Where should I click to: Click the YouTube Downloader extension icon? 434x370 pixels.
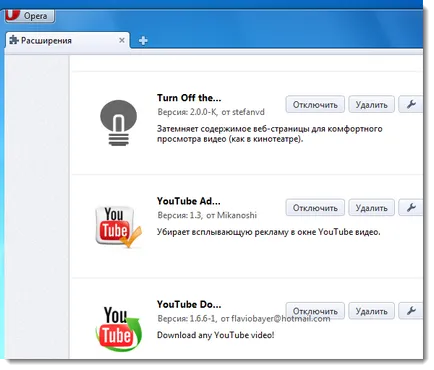coord(118,329)
